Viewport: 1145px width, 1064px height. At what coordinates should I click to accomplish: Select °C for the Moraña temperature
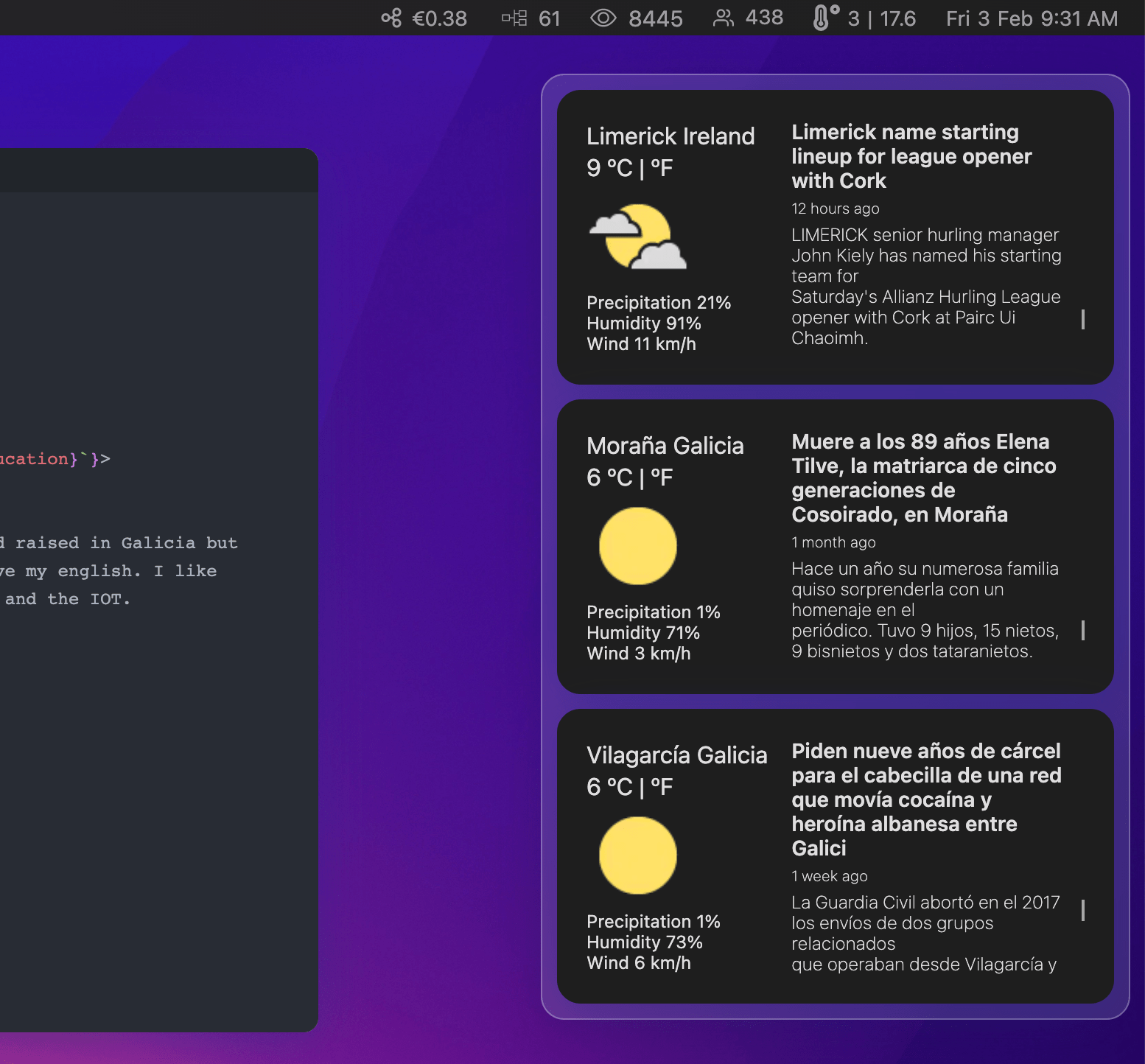[620, 477]
